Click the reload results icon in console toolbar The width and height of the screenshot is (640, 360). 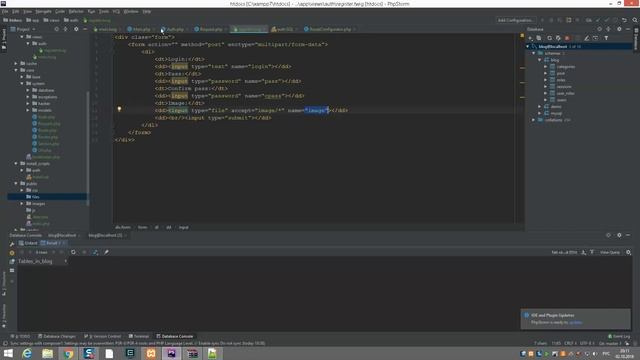point(73,252)
